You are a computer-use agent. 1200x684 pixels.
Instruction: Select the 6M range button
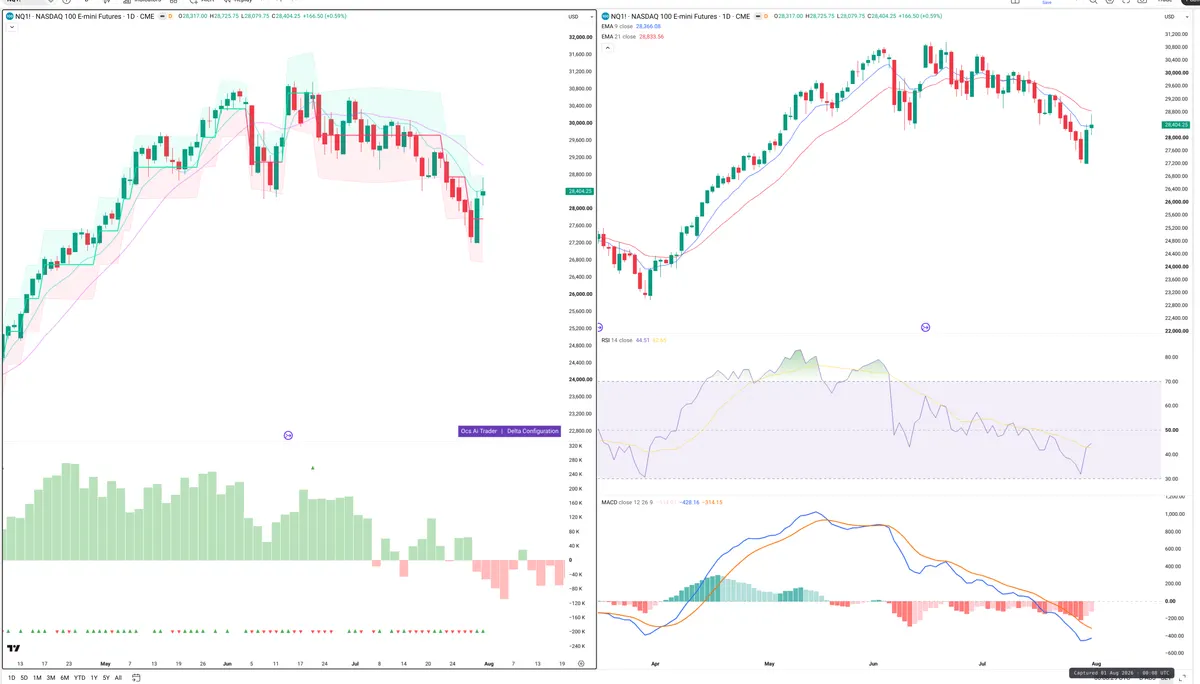pos(64,677)
